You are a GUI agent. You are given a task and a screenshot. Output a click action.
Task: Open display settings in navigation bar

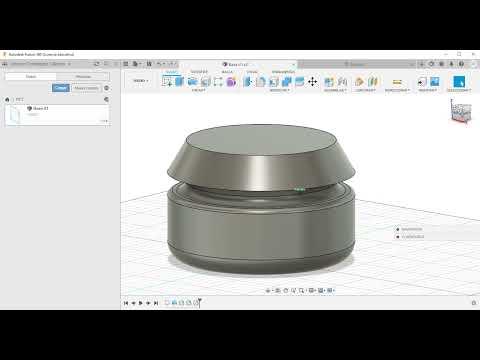[312, 291]
